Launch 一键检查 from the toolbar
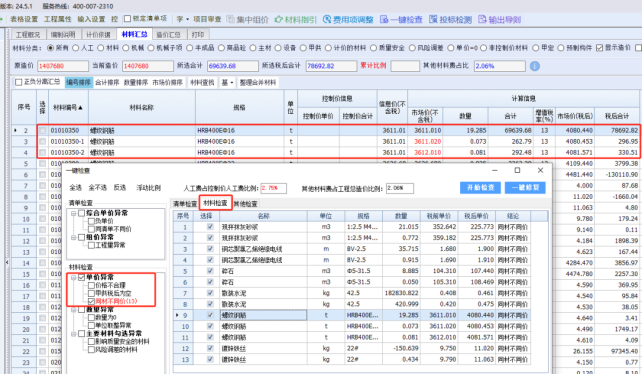Screen dimensions: 642x374 pyautogui.click(x=401, y=19)
